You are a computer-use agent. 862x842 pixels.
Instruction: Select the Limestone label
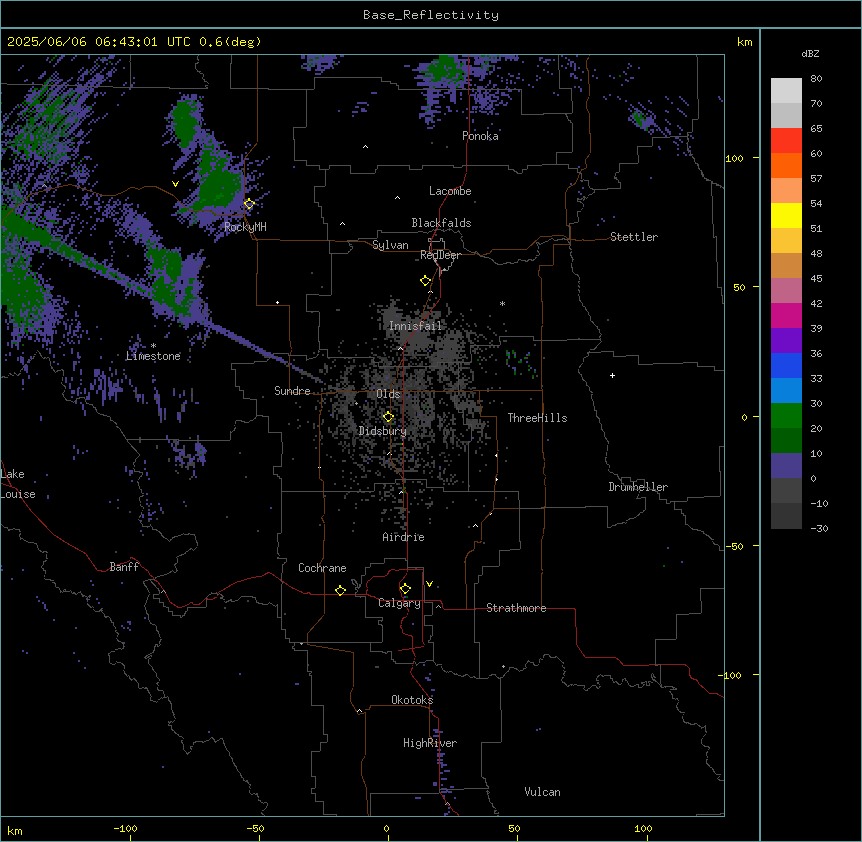point(153,356)
